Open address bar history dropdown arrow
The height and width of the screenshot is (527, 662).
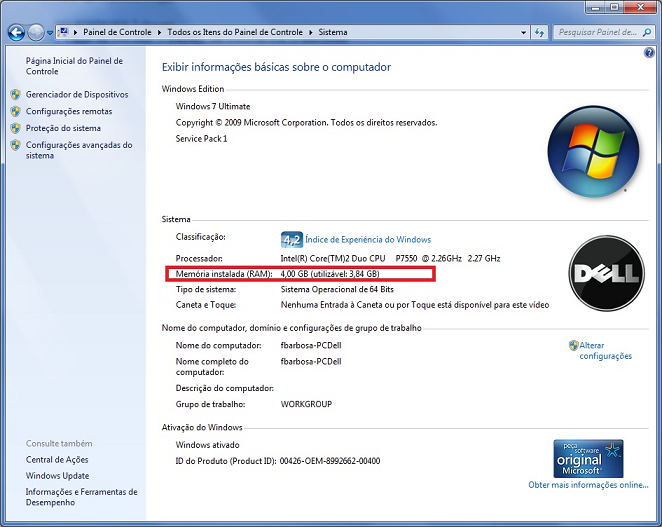pos(524,33)
